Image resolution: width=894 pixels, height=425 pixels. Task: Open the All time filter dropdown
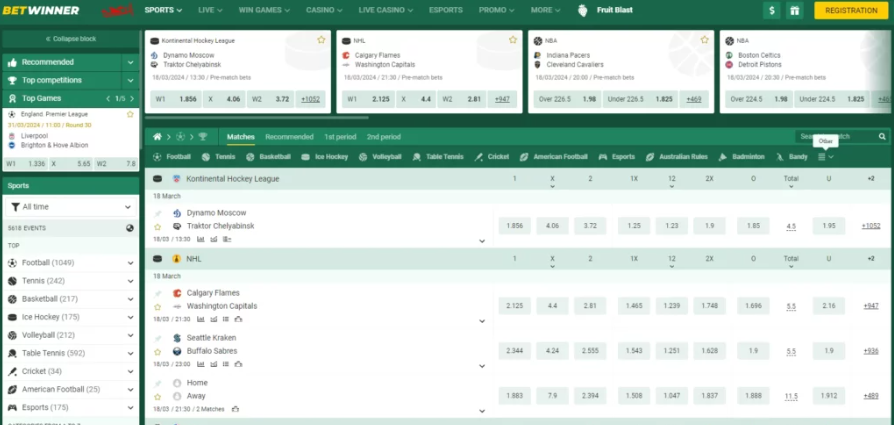click(70, 207)
